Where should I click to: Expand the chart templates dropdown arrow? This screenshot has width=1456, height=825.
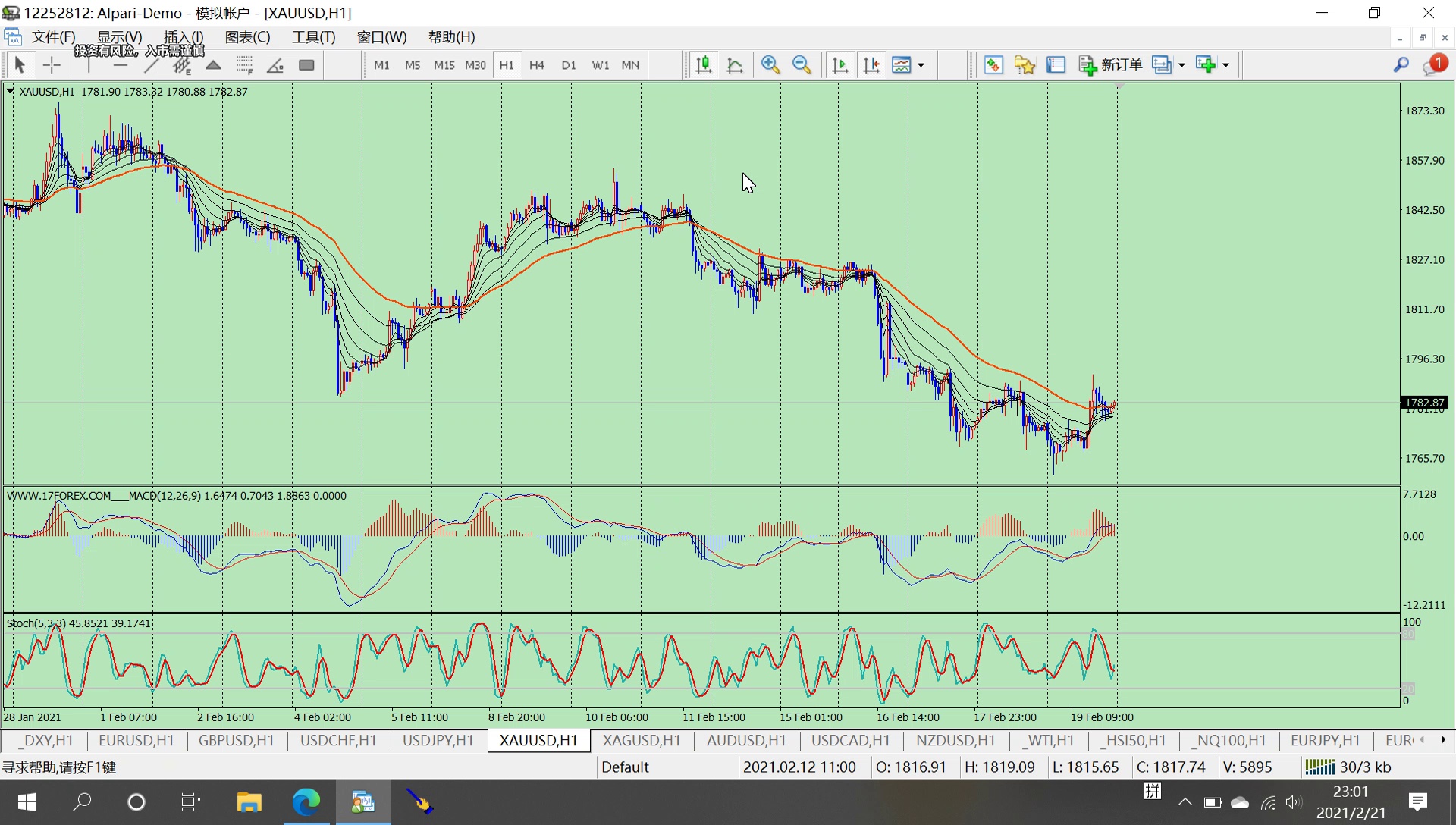[921, 65]
